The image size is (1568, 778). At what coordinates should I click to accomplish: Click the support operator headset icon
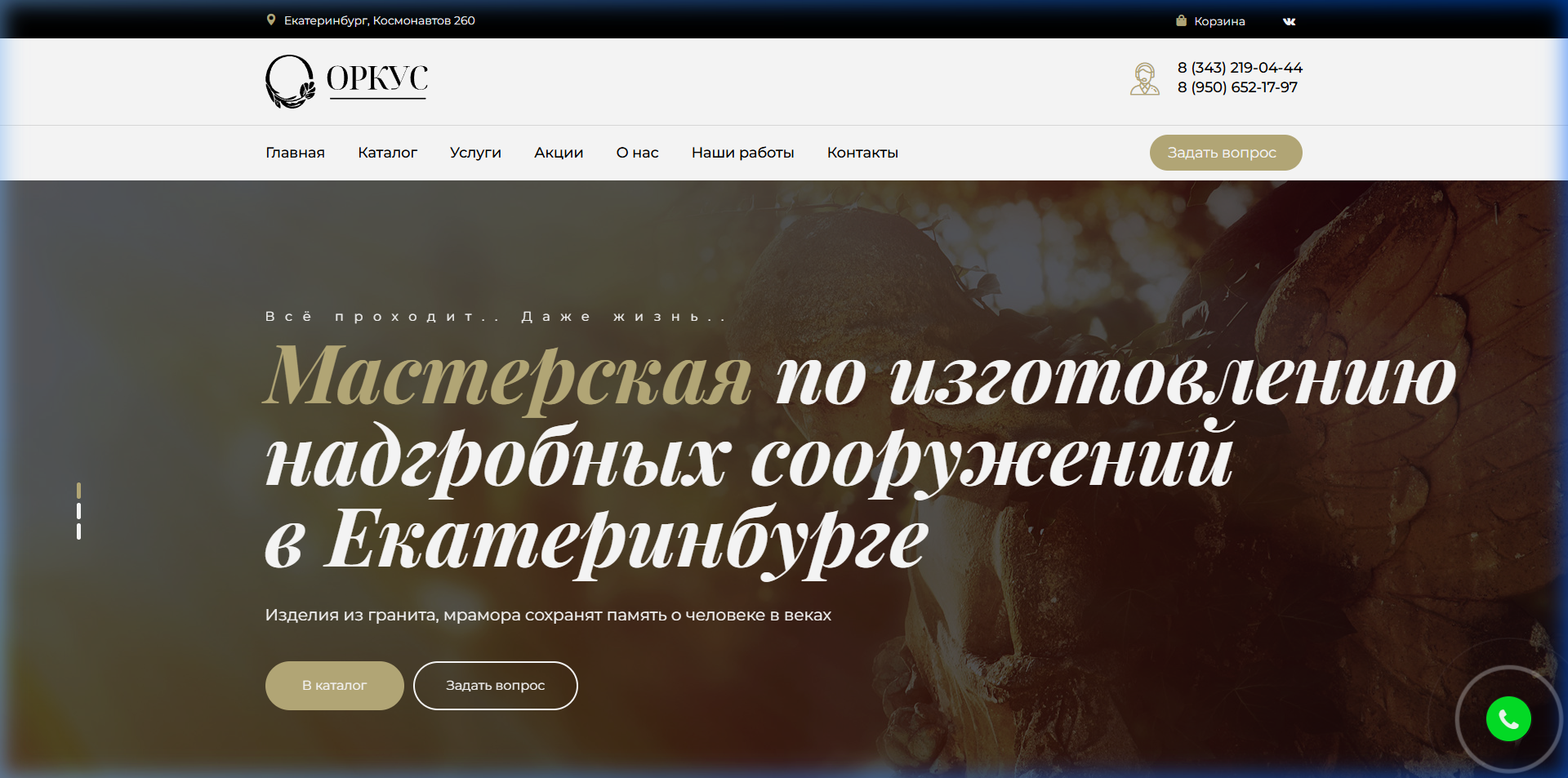click(1145, 79)
